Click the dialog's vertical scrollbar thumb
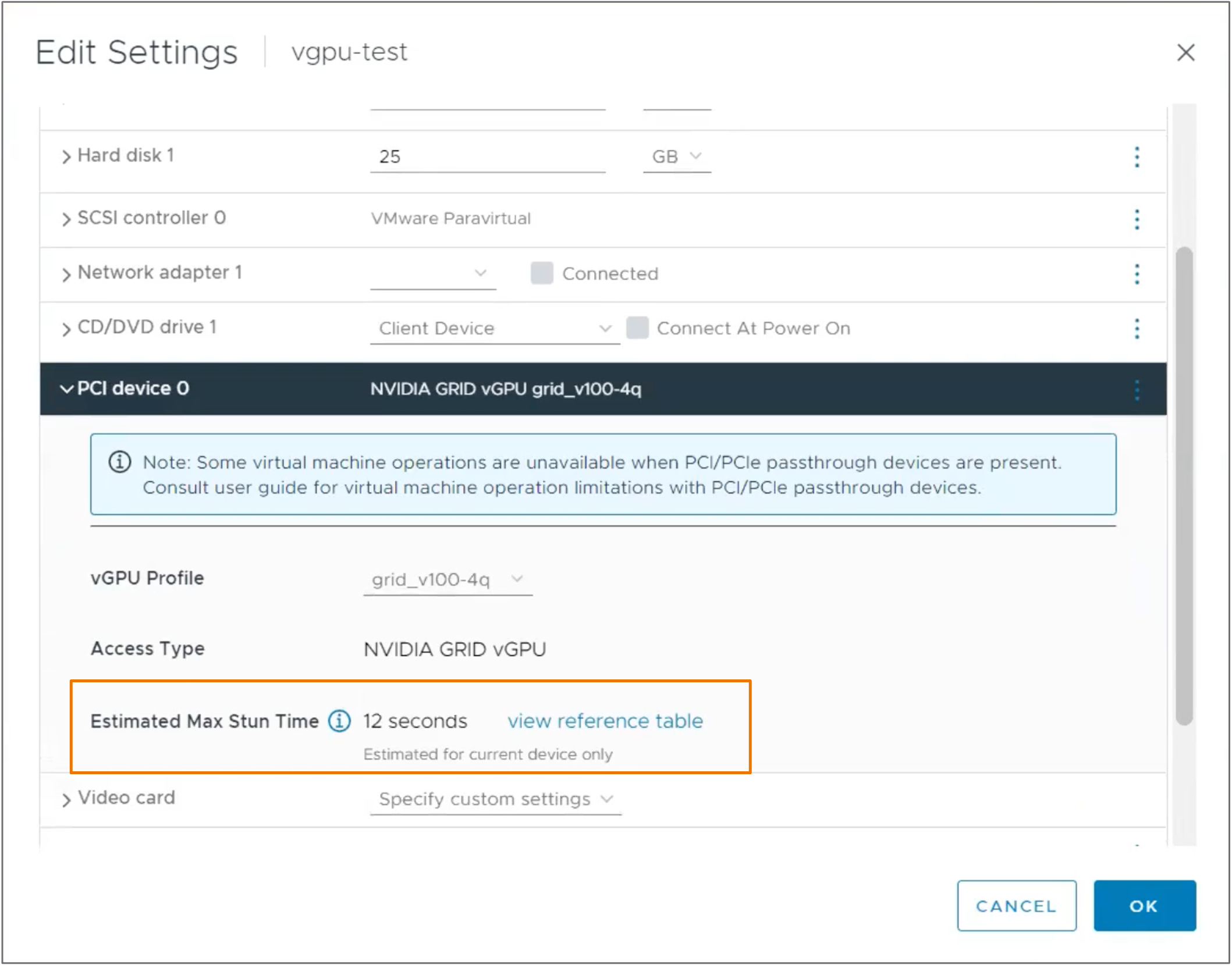This screenshot has height=965, width=1232. pos(1184,486)
